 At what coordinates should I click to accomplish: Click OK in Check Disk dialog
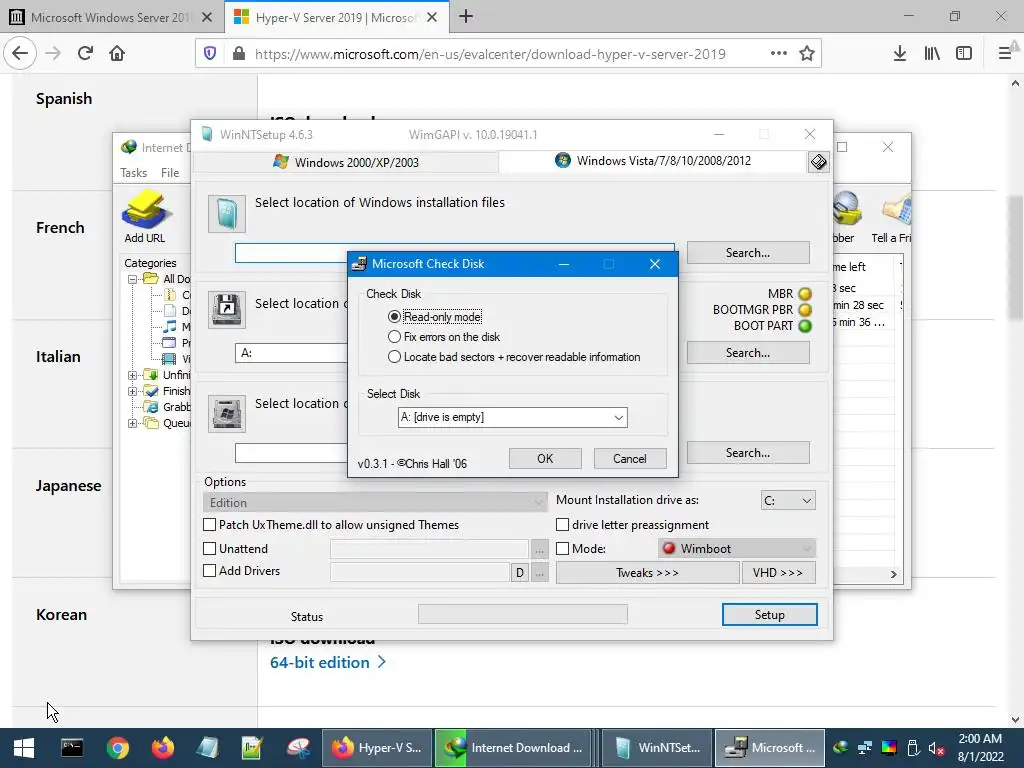(x=545, y=458)
